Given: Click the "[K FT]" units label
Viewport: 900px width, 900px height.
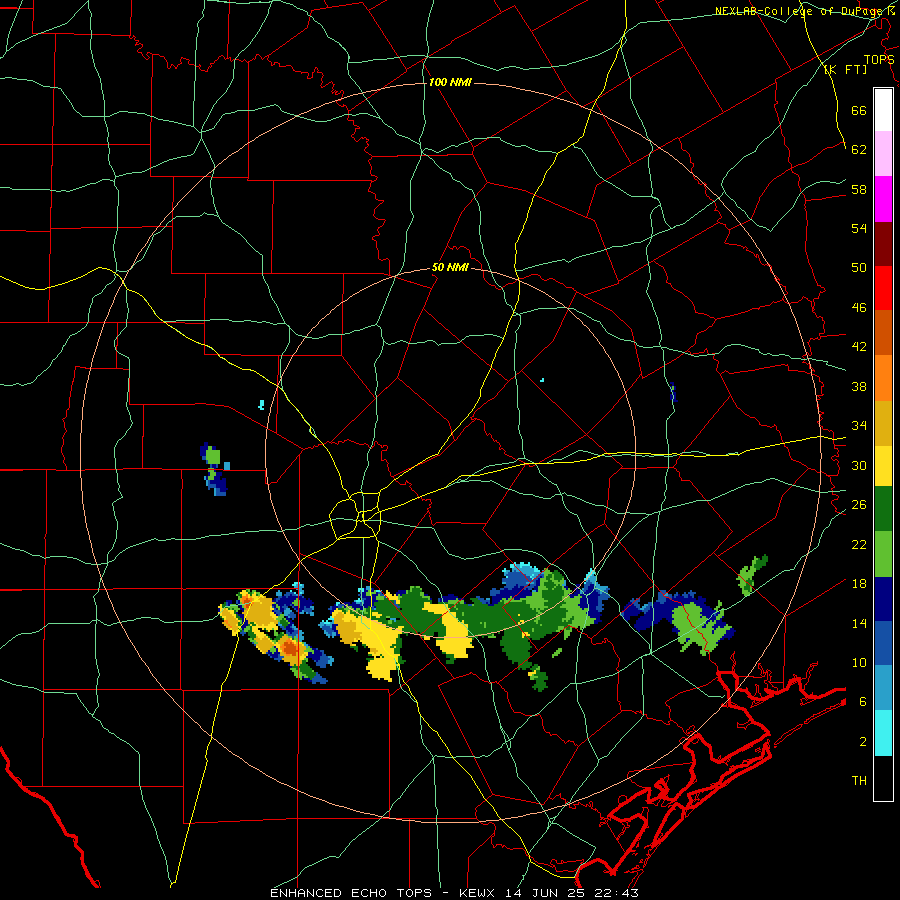Looking at the screenshot, I should pos(845,69).
